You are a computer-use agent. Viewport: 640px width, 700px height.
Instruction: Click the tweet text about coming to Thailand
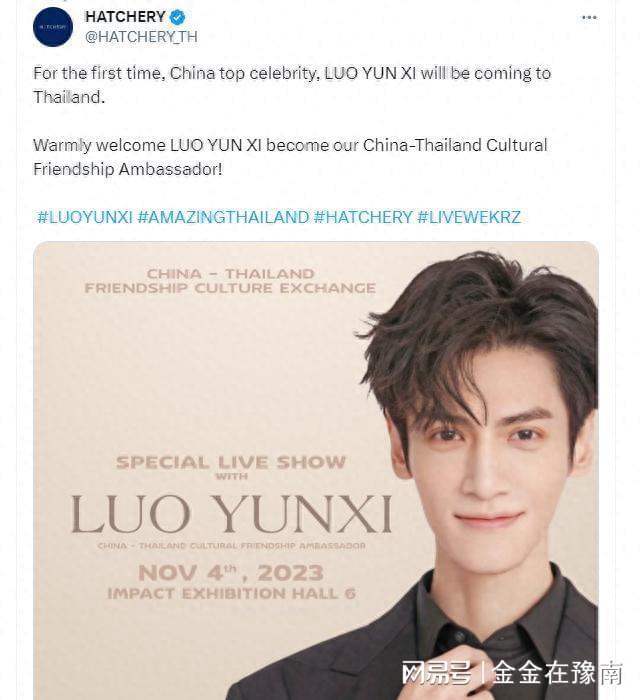click(292, 85)
